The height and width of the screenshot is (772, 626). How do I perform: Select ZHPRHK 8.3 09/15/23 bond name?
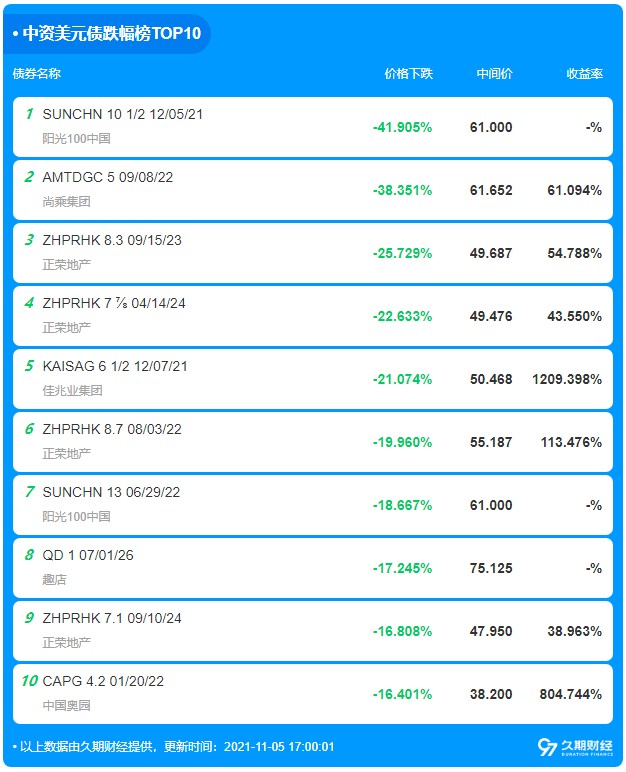click(x=112, y=240)
